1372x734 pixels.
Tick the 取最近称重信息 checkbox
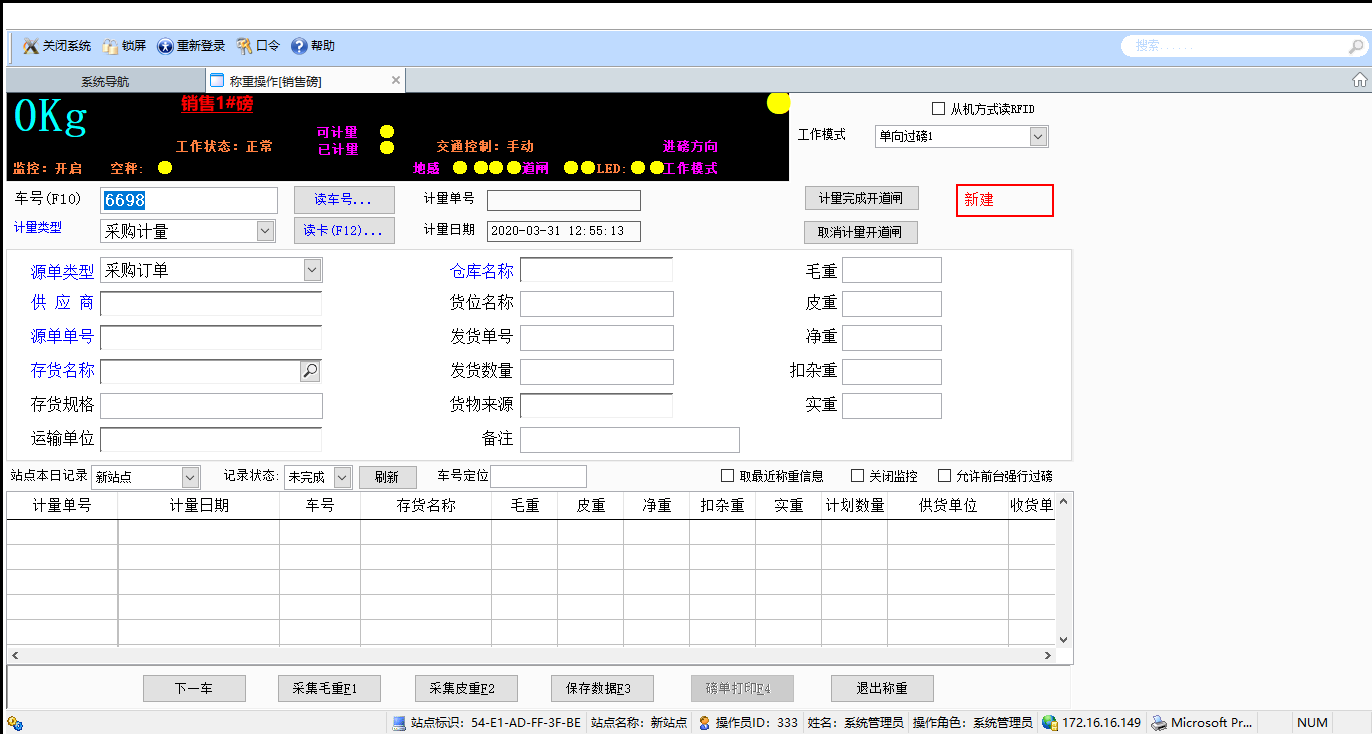[728, 476]
